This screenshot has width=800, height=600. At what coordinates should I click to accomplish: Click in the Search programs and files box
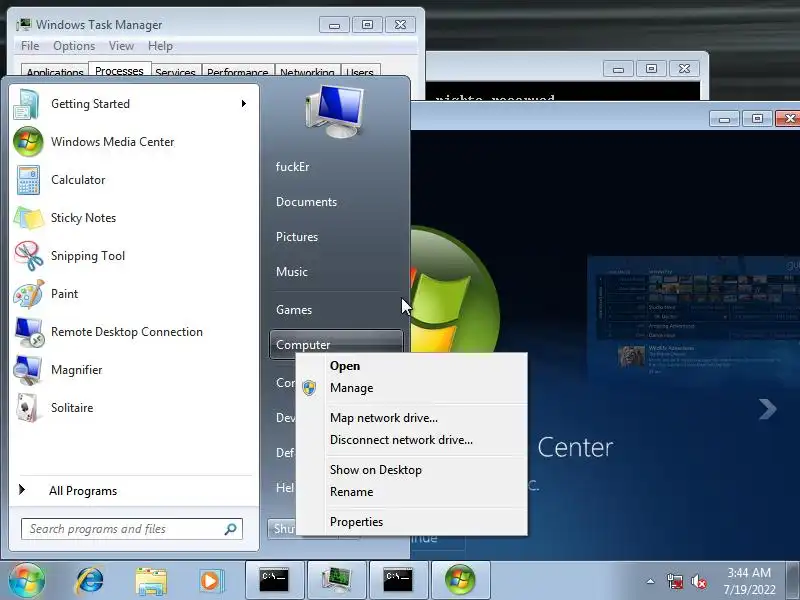coord(132,529)
